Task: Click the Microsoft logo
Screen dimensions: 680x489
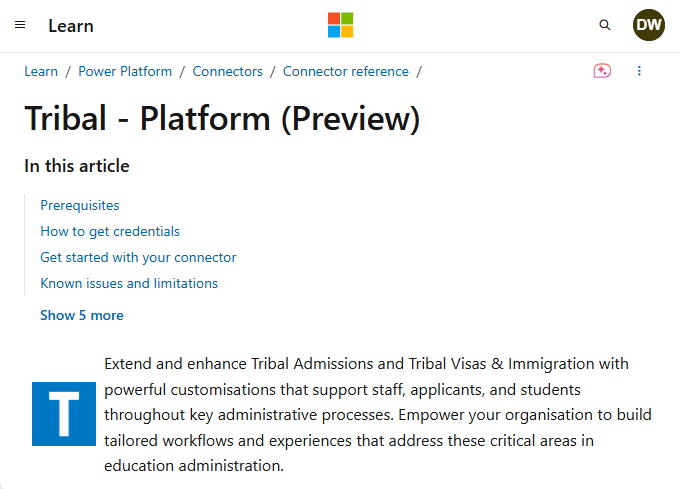Action: [x=340, y=25]
